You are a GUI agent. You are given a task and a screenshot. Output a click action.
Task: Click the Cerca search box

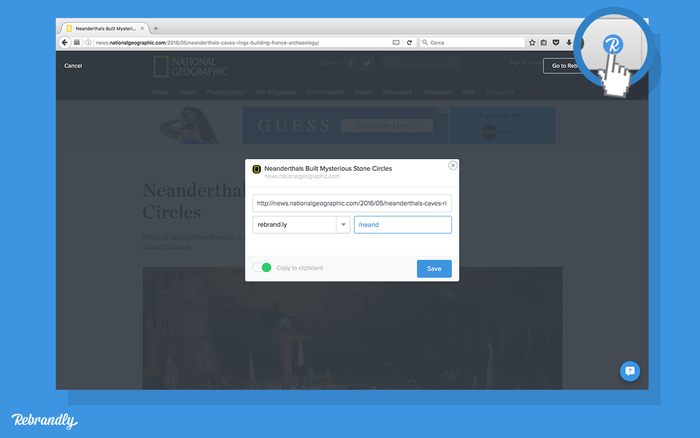point(472,42)
